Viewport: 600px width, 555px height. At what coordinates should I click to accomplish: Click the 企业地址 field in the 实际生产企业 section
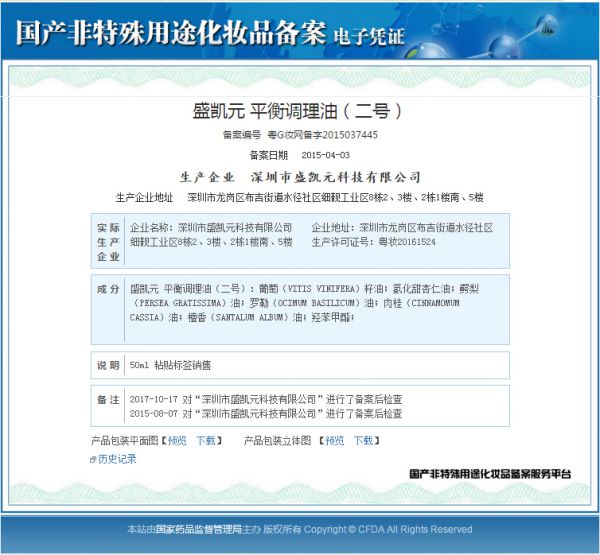point(402,228)
